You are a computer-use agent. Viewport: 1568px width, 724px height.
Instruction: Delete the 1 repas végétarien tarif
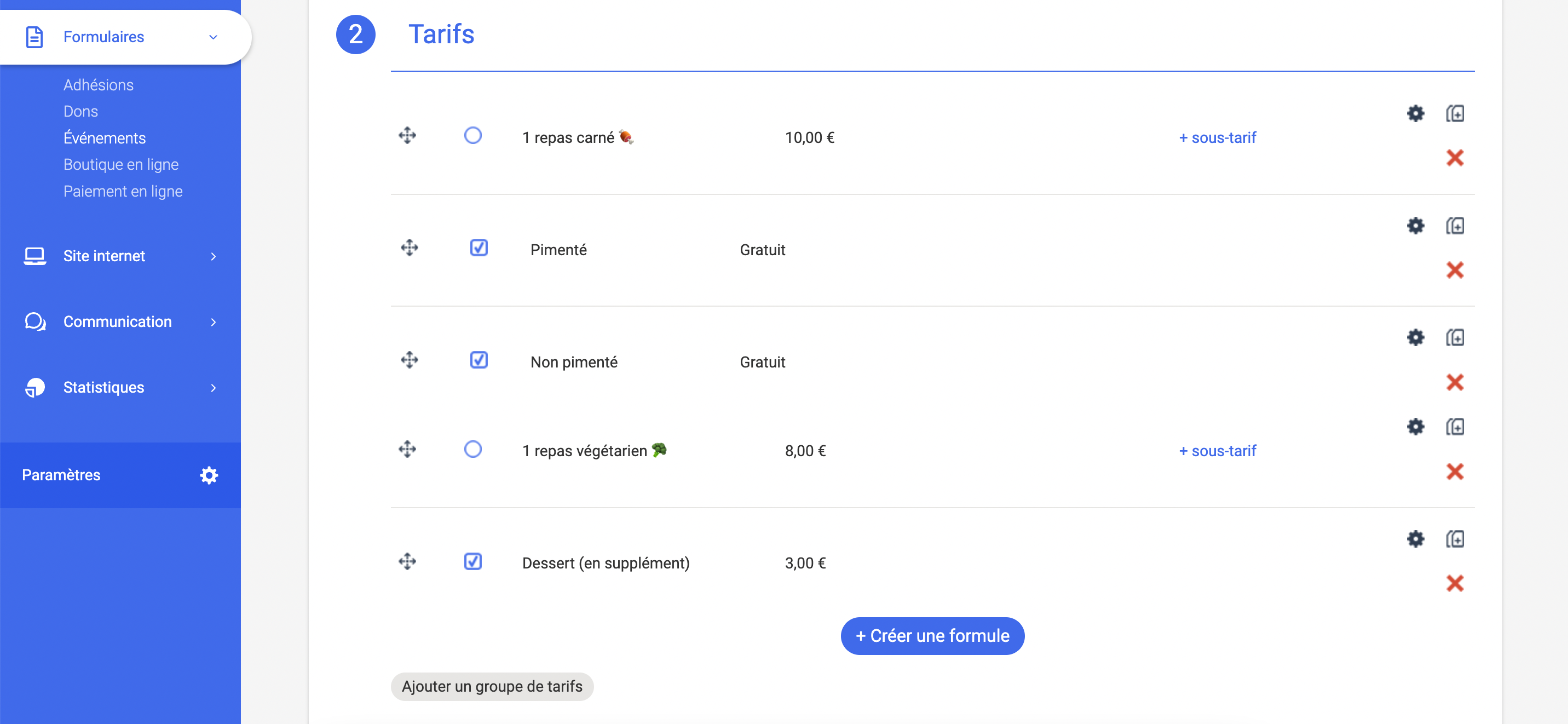(1455, 472)
